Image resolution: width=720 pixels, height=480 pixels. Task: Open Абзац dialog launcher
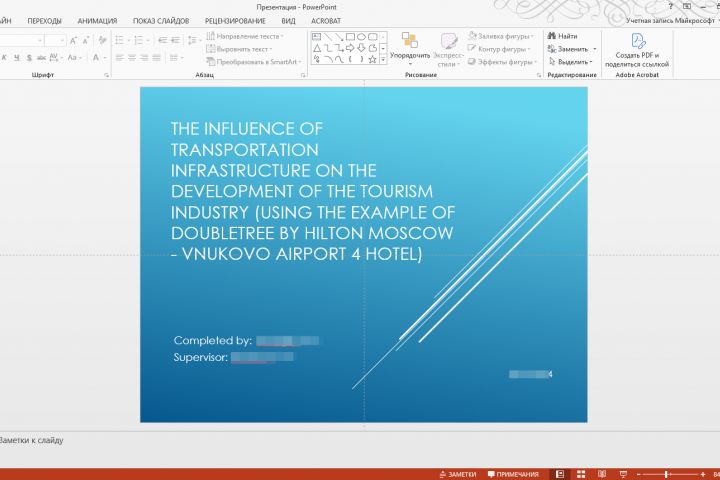tap(304, 75)
